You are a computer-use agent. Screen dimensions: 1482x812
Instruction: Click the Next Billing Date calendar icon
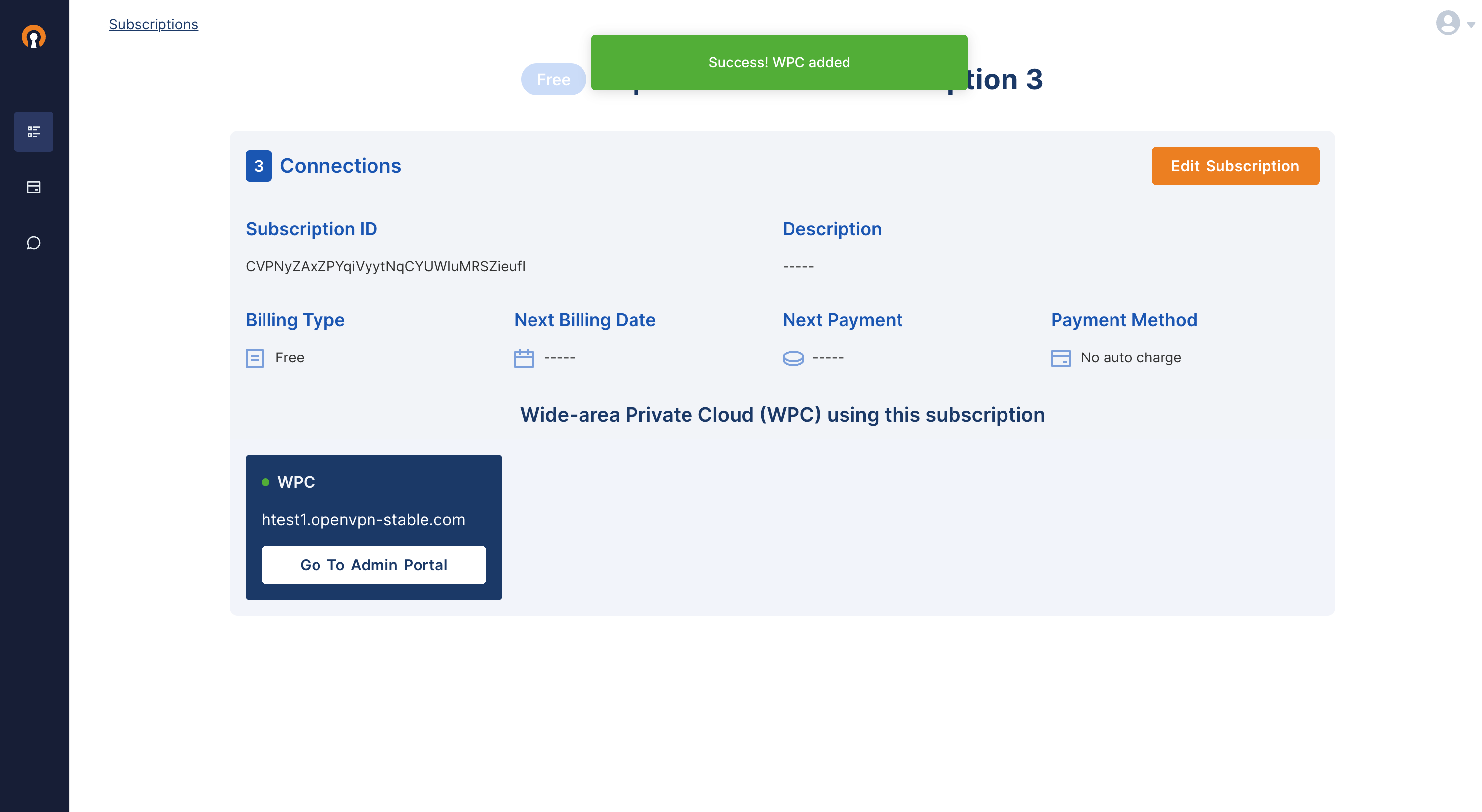point(524,358)
